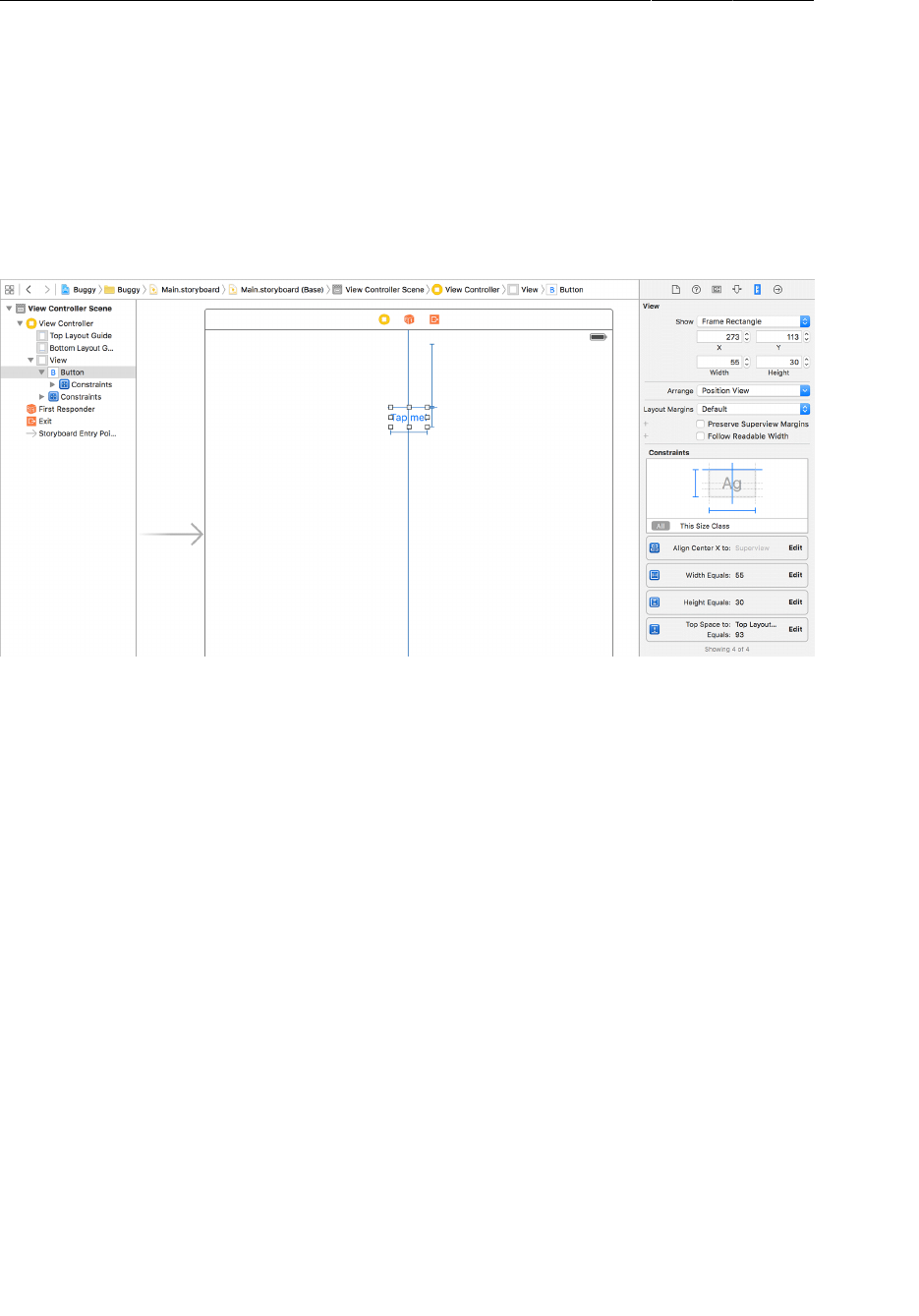Add variation for Follow Readable Width
919x1316 pixels.
tap(646, 436)
